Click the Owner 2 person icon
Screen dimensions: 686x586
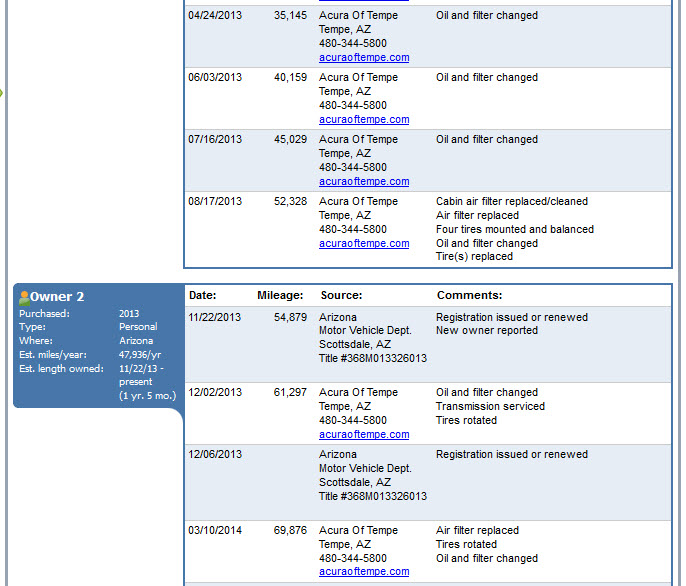(24, 297)
